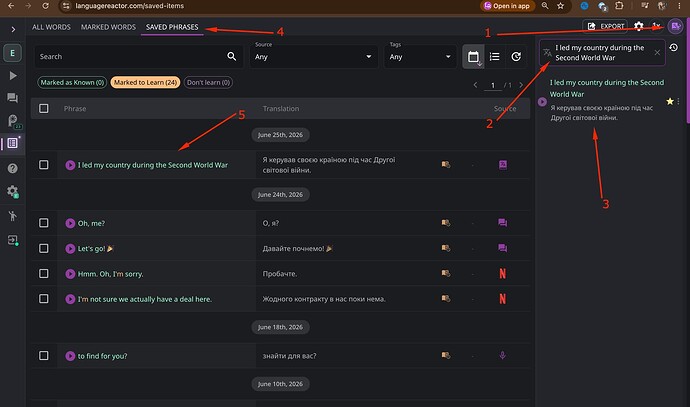Open the chat icon in left sidebar
Image resolution: width=690 pixels, height=407 pixels.
tap(12, 98)
